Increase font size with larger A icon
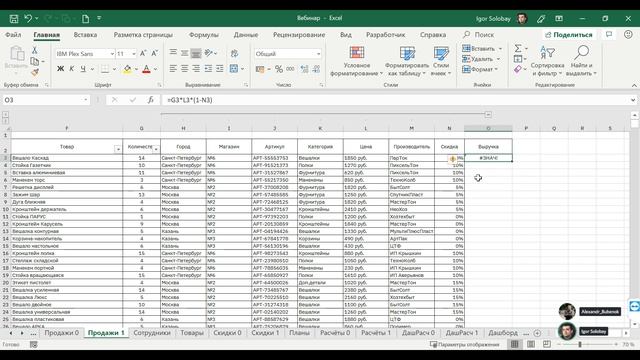 pyautogui.click(x=143, y=53)
